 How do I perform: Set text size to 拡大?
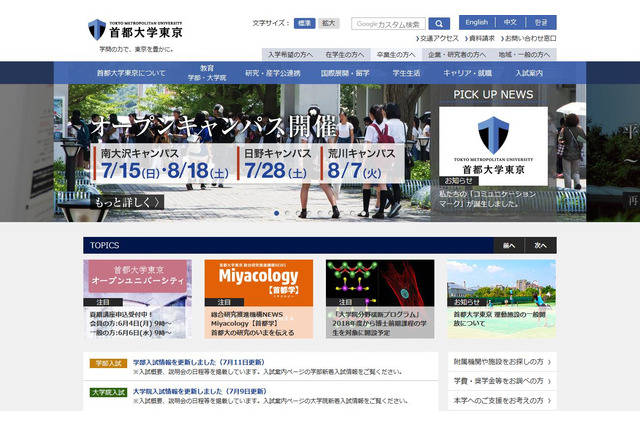click(x=329, y=23)
